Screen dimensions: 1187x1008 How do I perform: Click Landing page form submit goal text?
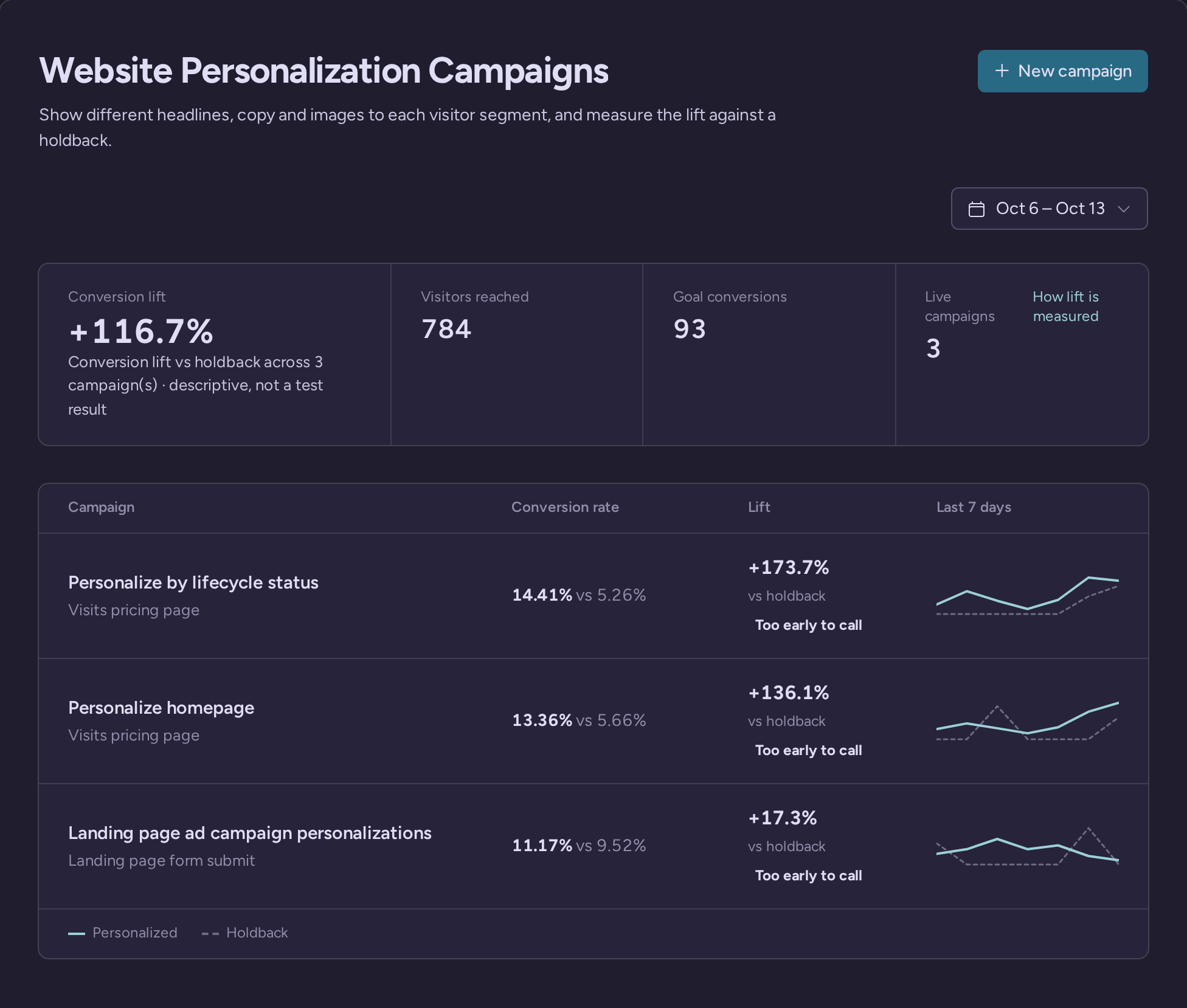[x=161, y=860]
